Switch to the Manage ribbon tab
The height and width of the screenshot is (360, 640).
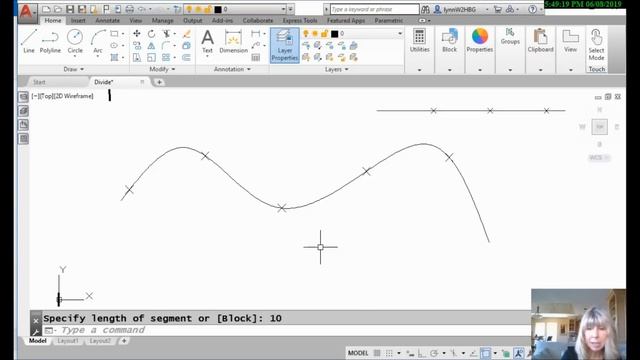click(162, 20)
